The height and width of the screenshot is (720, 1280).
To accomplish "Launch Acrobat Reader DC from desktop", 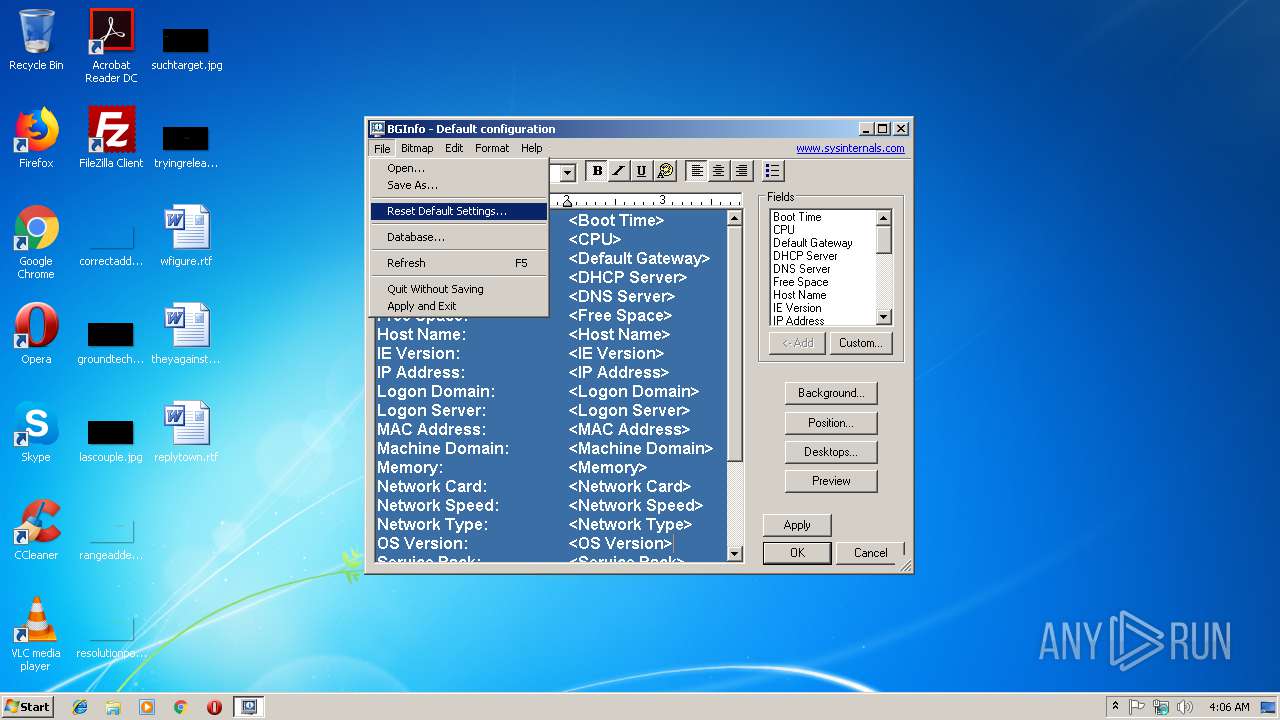I will (111, 46).
